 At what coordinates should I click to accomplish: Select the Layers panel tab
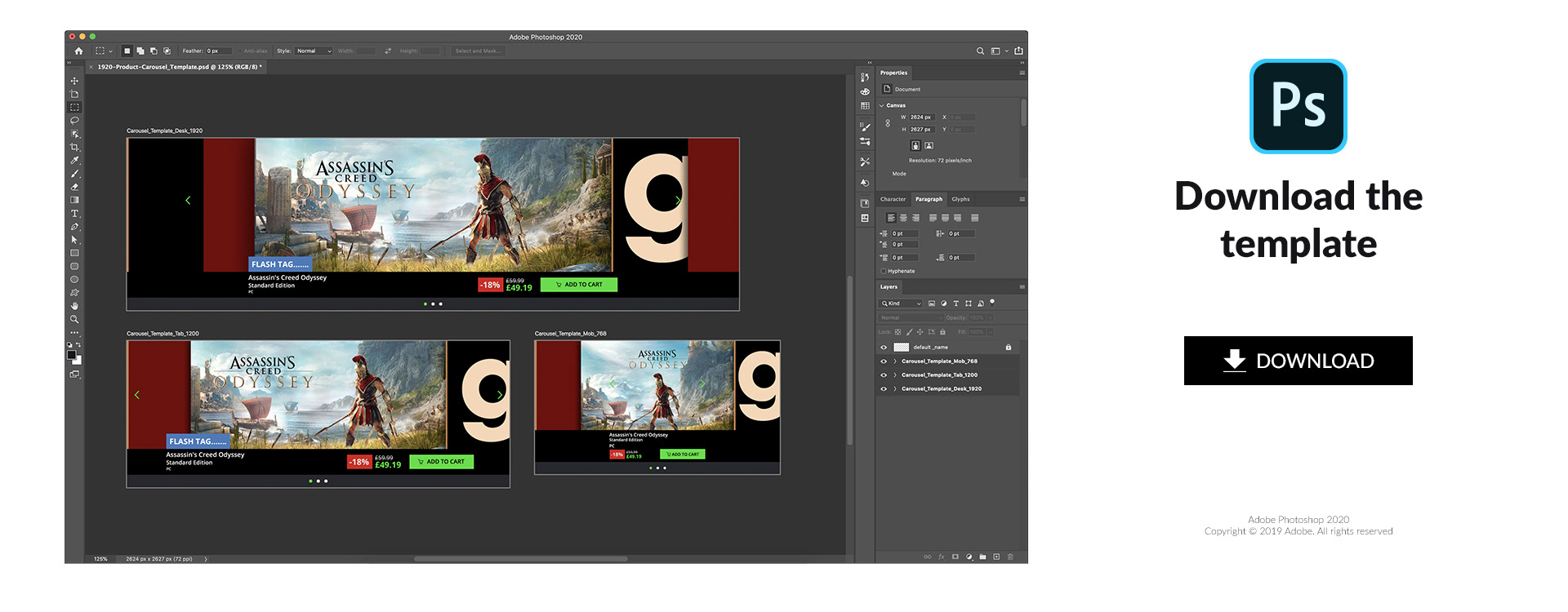[889, 286]
